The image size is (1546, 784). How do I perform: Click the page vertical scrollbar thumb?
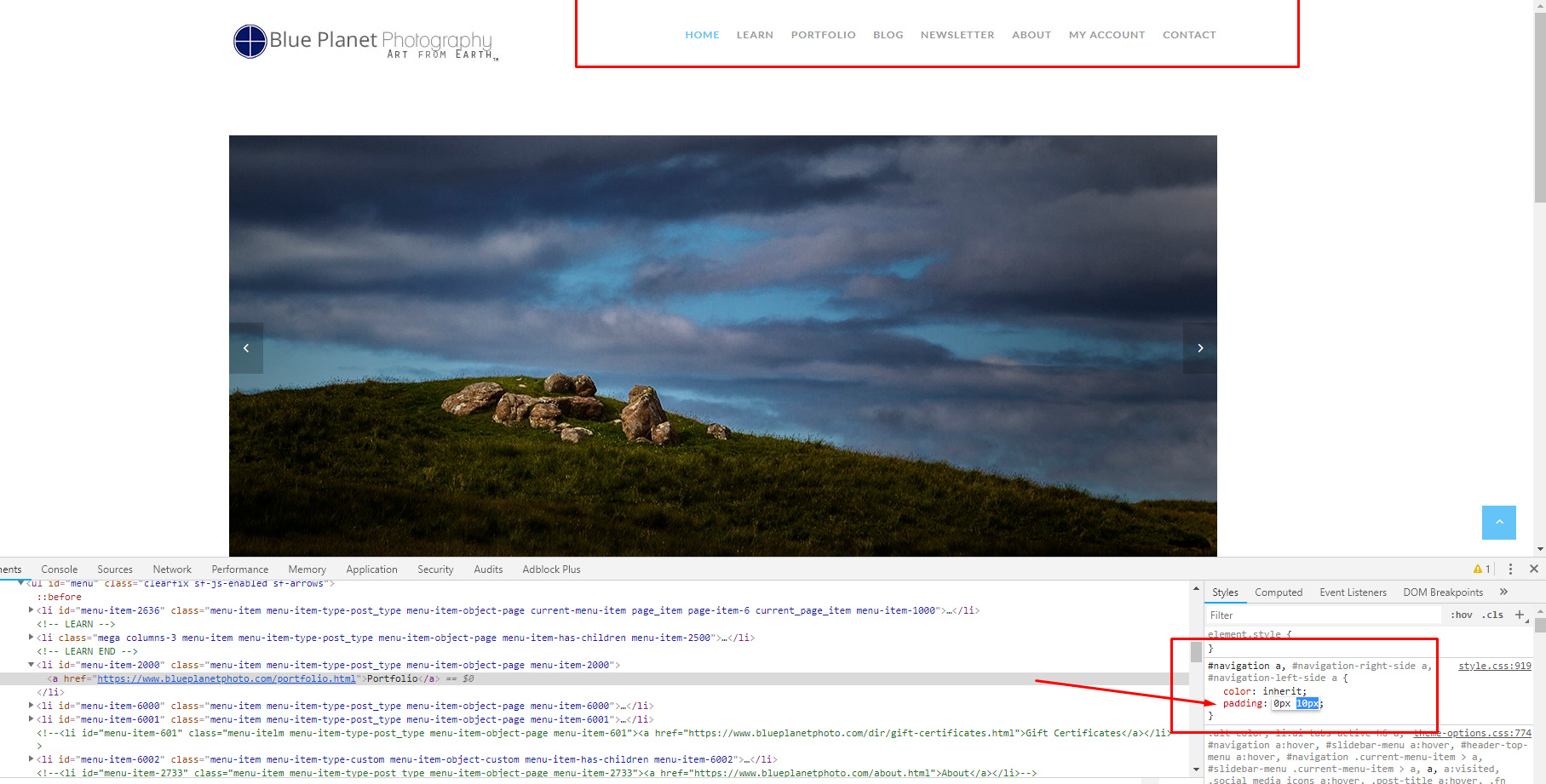click(1540, 108)
